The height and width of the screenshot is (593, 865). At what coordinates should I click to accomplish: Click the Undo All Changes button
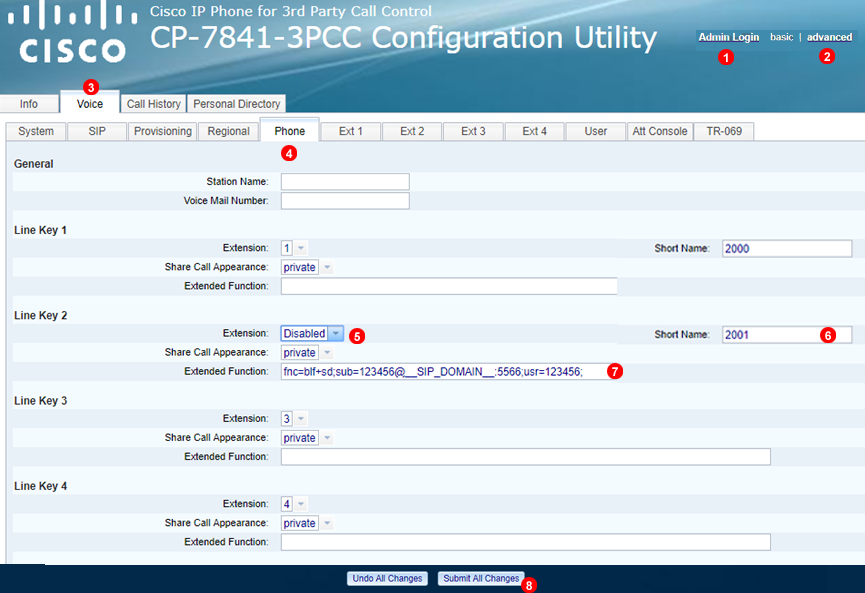pos(387,578)
